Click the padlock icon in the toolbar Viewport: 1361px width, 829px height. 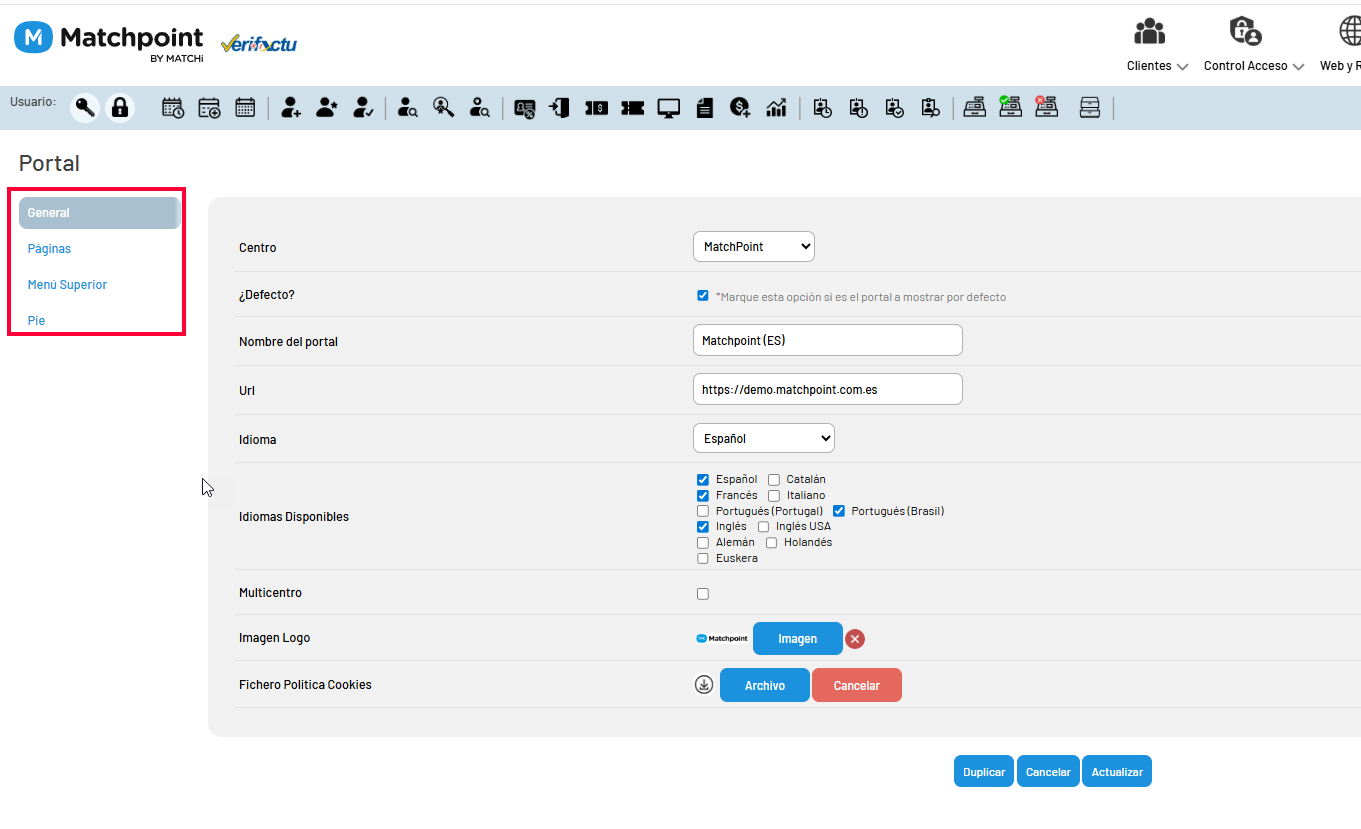pos(120,107)
